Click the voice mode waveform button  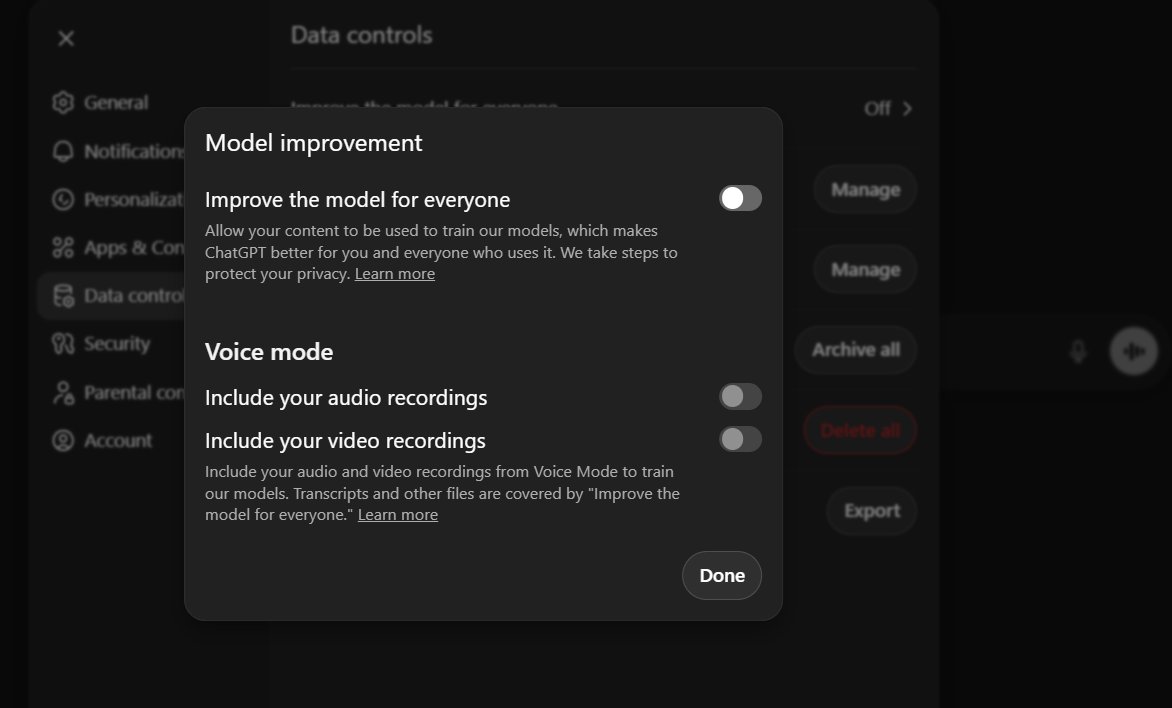[x=1134, y=351]
